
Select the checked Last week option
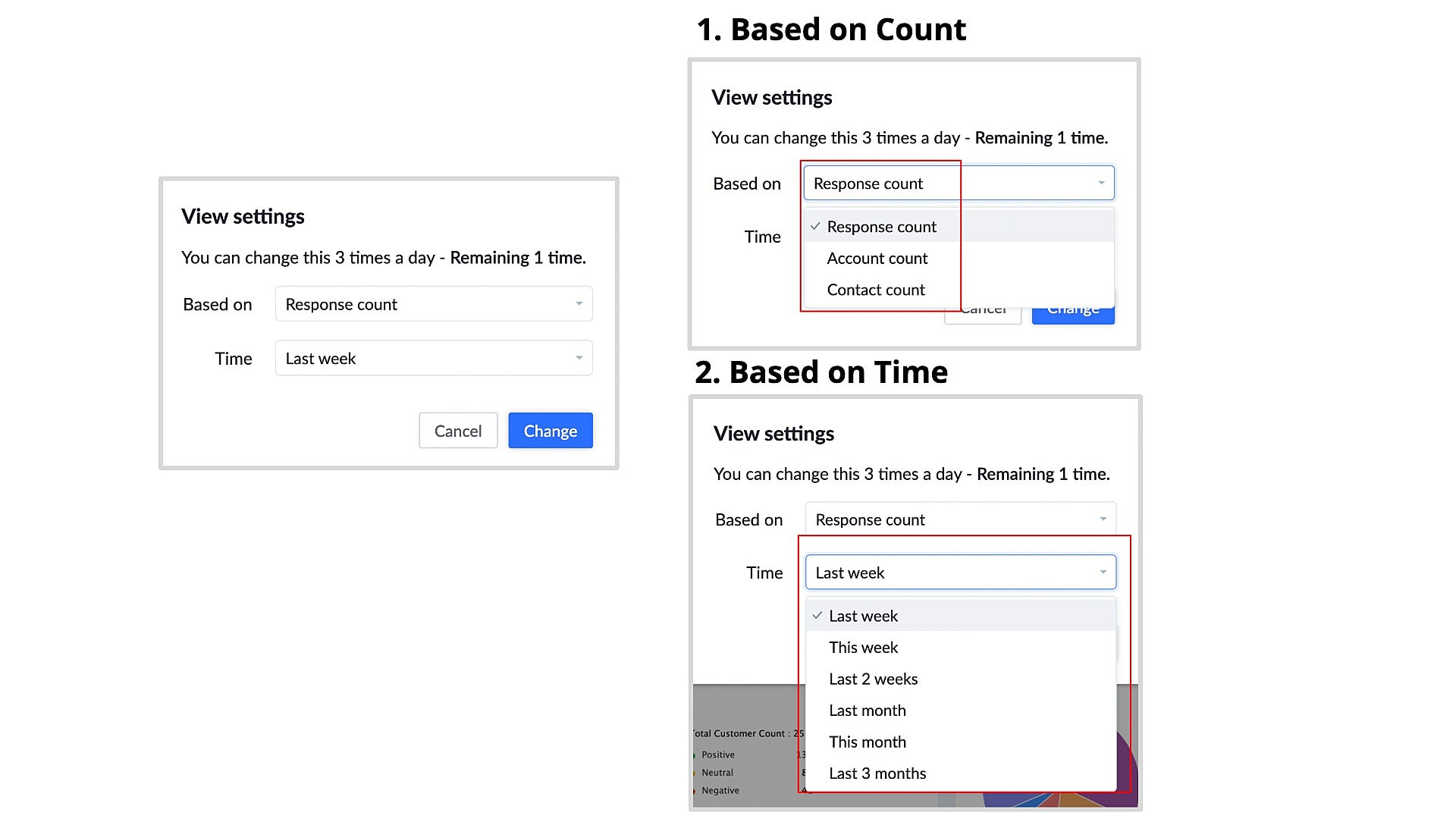tap(863, 617)
